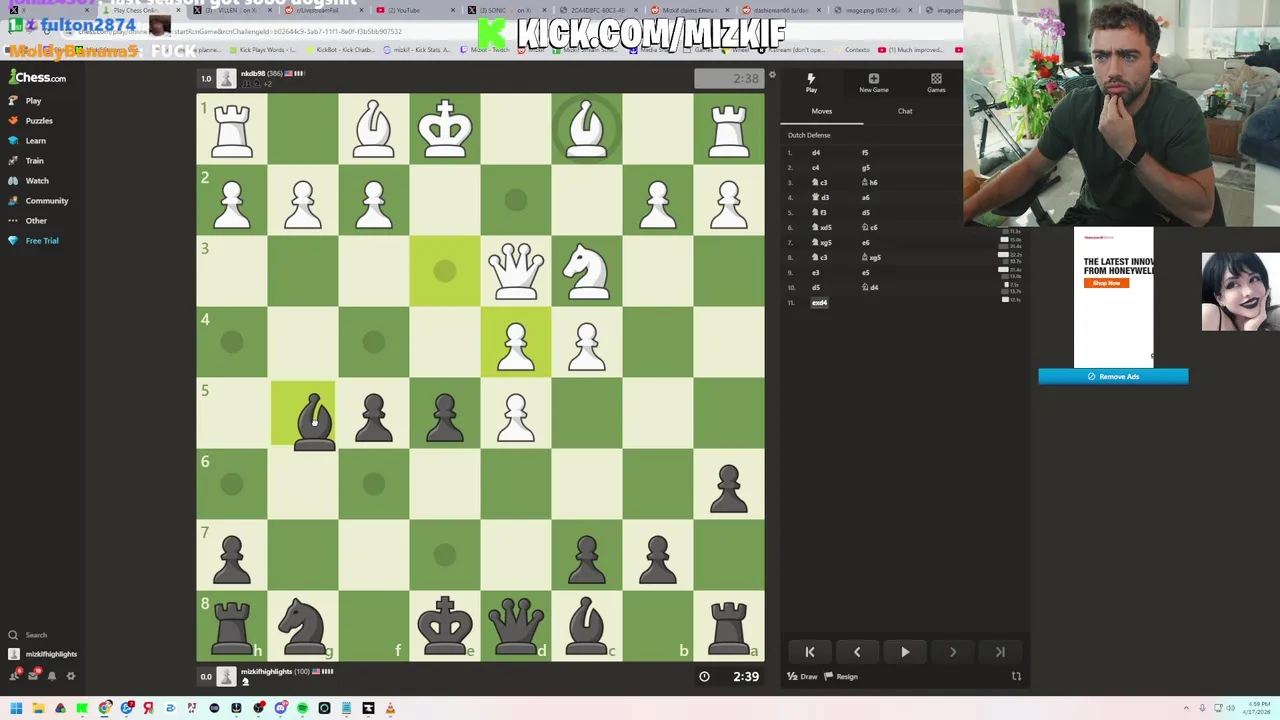
Task: Click flip board icon below move list
Action: pos(1016,677)
